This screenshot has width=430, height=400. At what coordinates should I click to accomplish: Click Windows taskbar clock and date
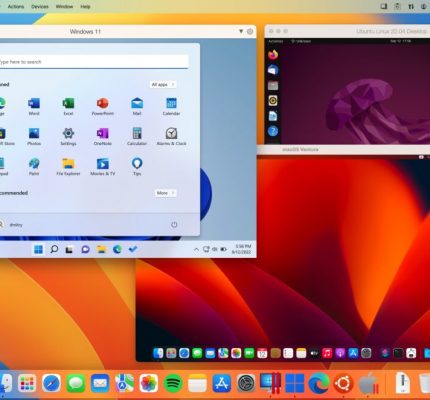pos(241,249)
